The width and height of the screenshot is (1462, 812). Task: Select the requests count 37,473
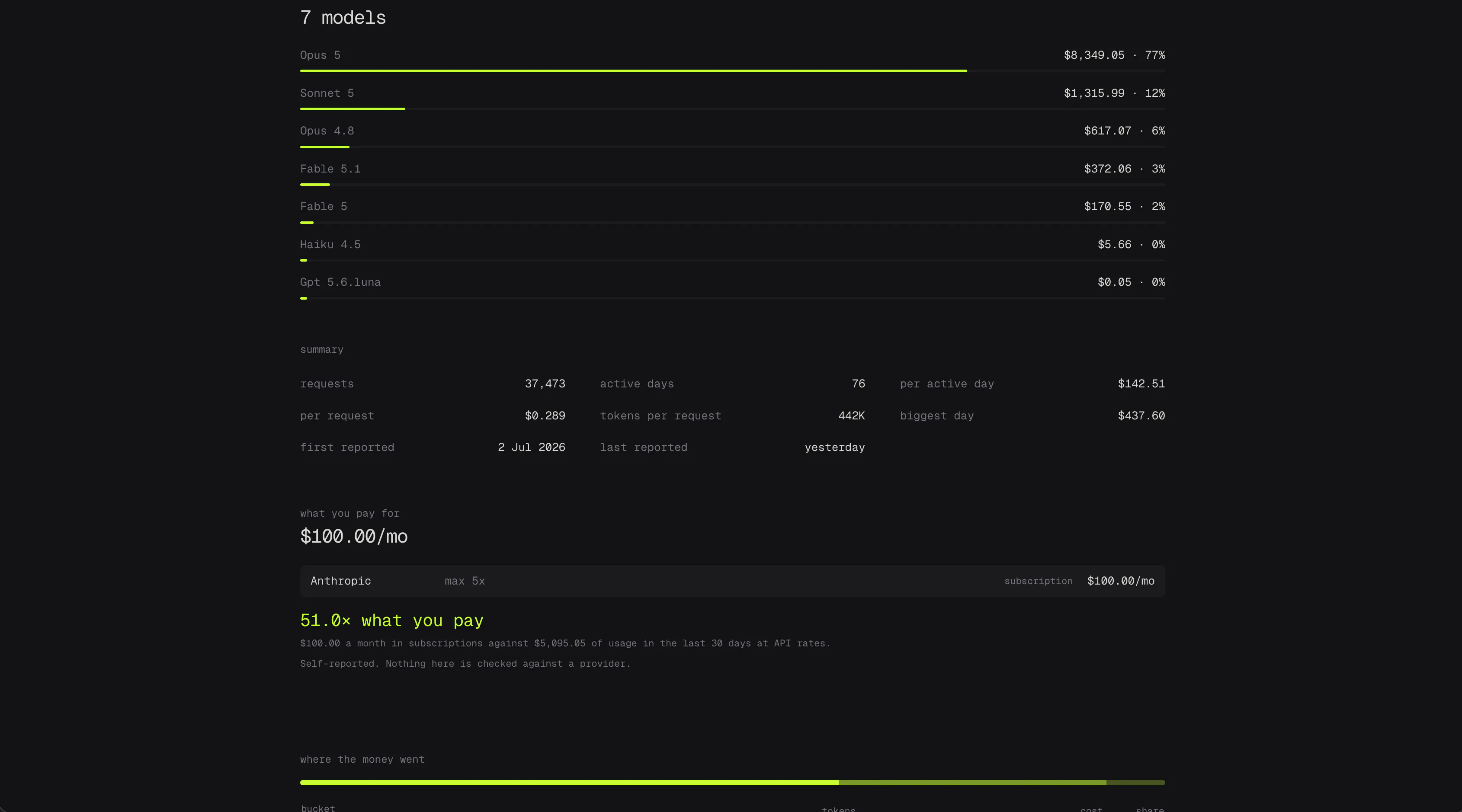(x=545, y=384)
